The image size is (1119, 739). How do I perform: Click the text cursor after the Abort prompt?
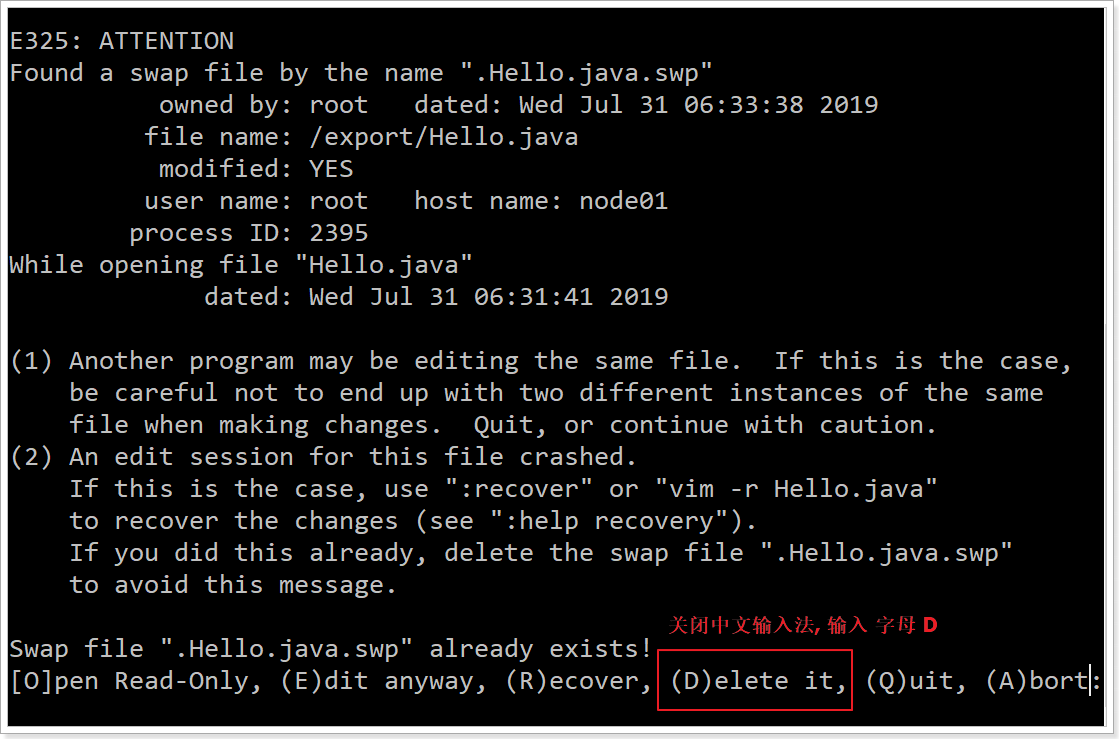1094,681
